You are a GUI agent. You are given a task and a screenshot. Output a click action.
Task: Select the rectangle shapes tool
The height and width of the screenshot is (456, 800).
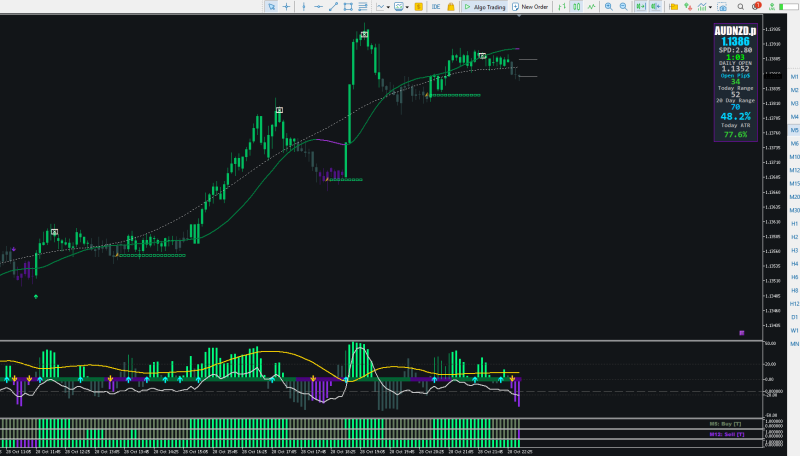pos(348,7)
